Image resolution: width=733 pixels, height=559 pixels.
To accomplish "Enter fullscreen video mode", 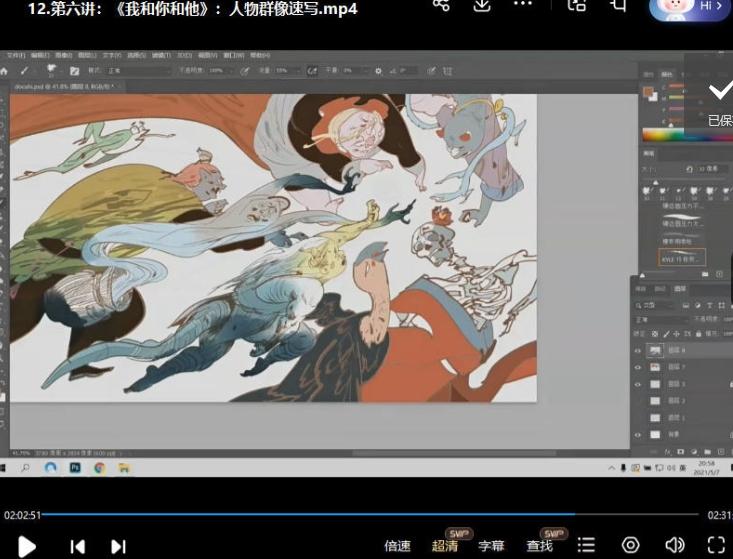I will click(x=716, y=545).
